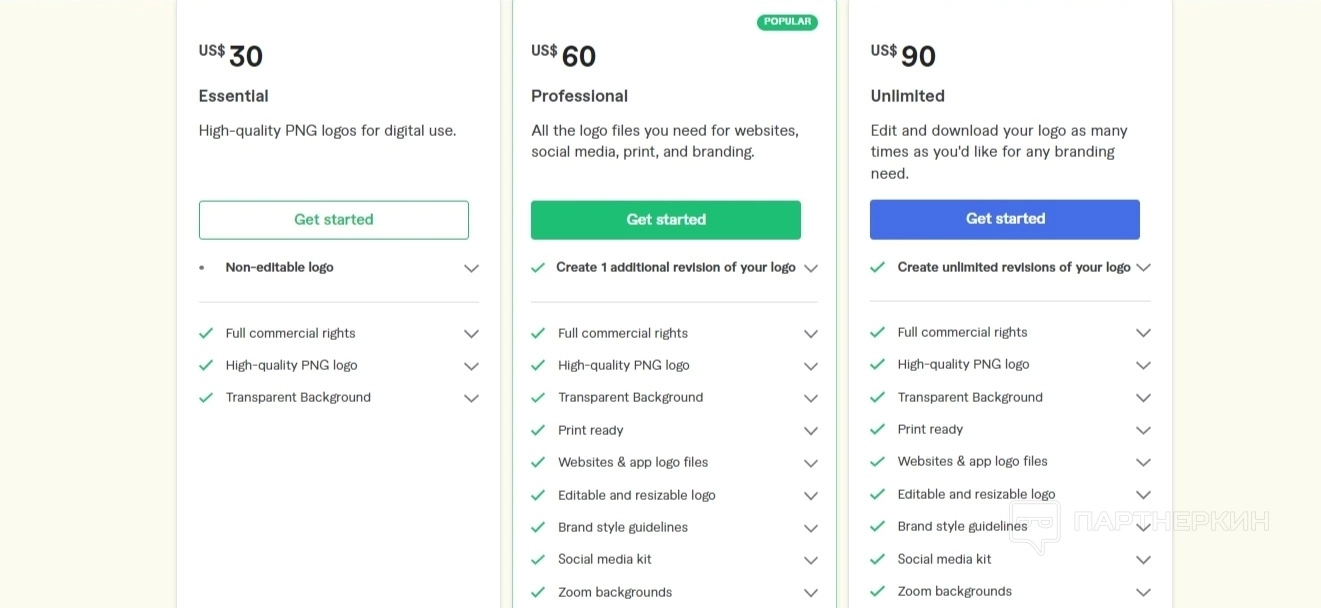Click the Professional plan title text
This screenshot has height=608, width=1321.
click(x=579, y=96)
